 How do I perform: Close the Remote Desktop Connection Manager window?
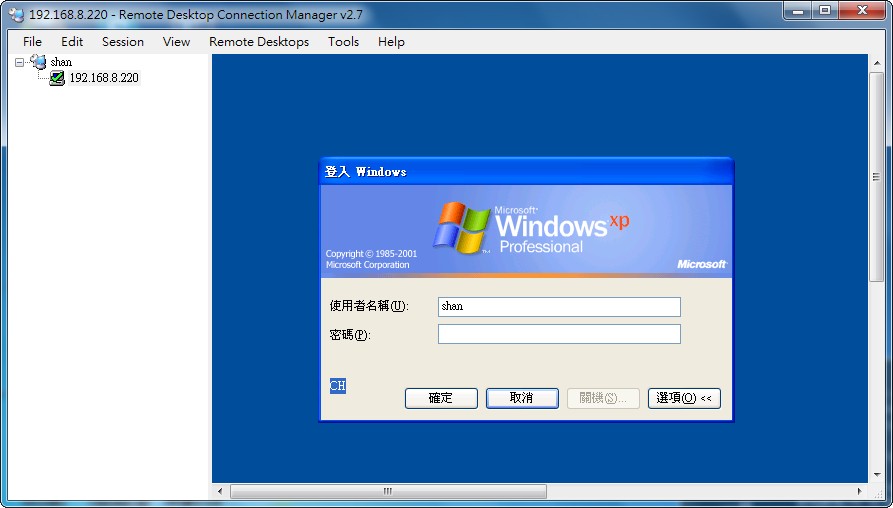[862, 10]
